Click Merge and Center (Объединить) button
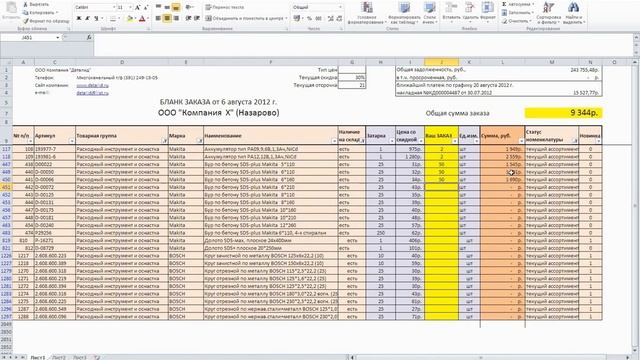This screenshot has width=640, height=360. coord(247,18)
